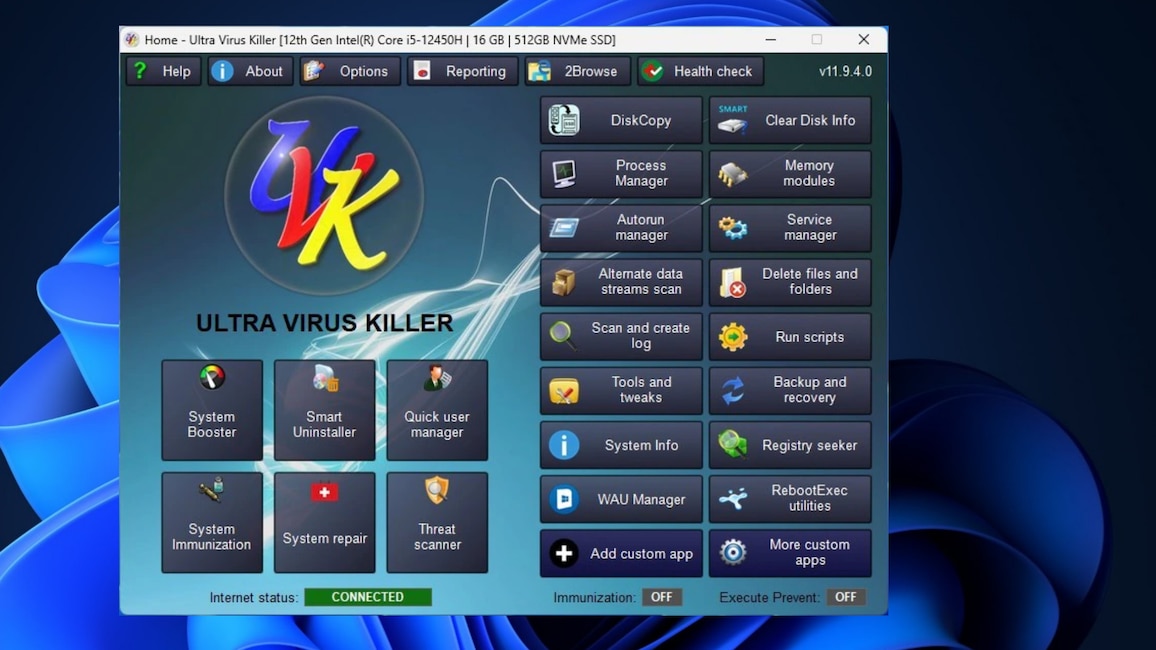Click Add custom app plus icon
1156x650 pixels.
pyautogui.click(x=564, y=553)
